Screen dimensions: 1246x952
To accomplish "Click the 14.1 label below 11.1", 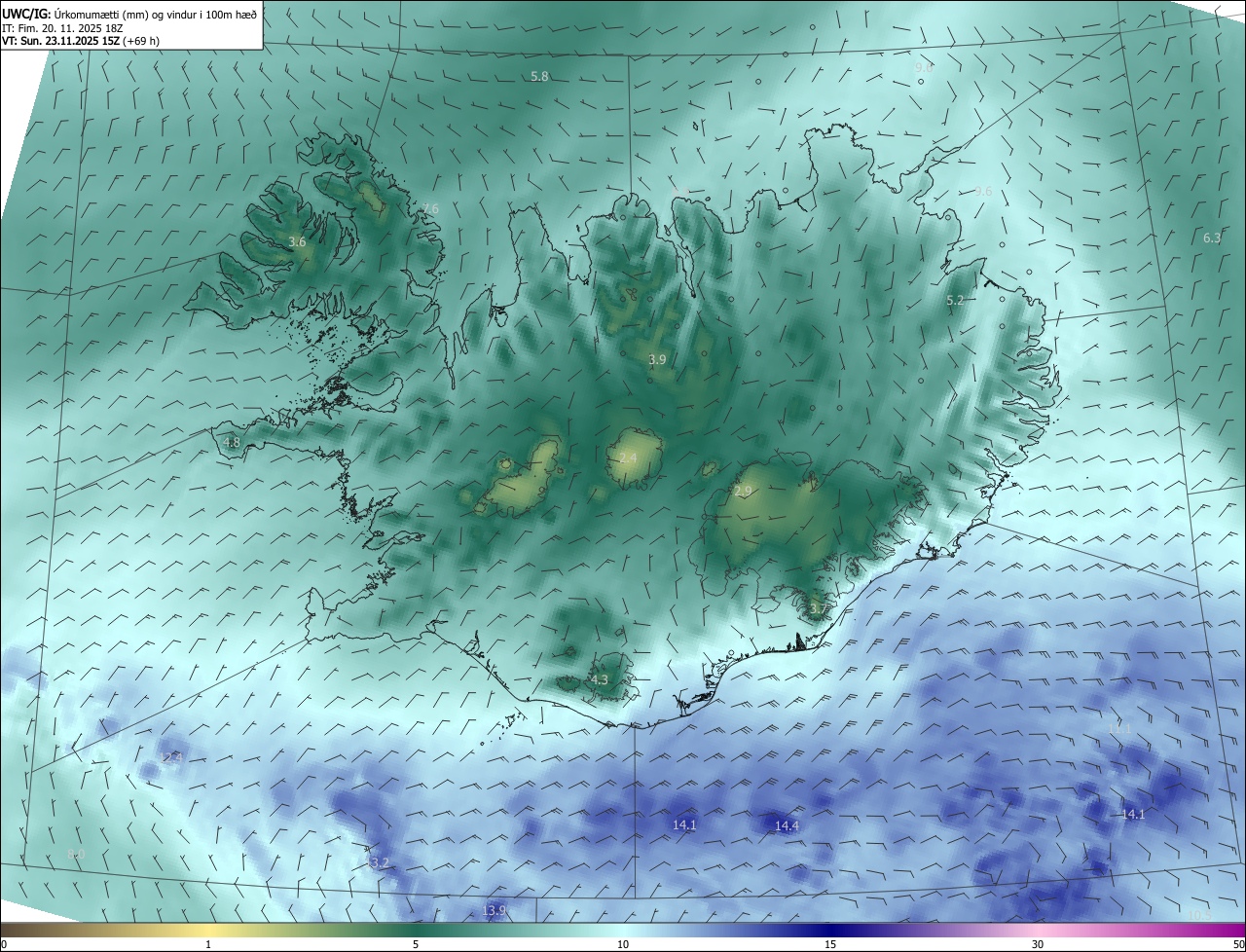I will (1133, 815).
